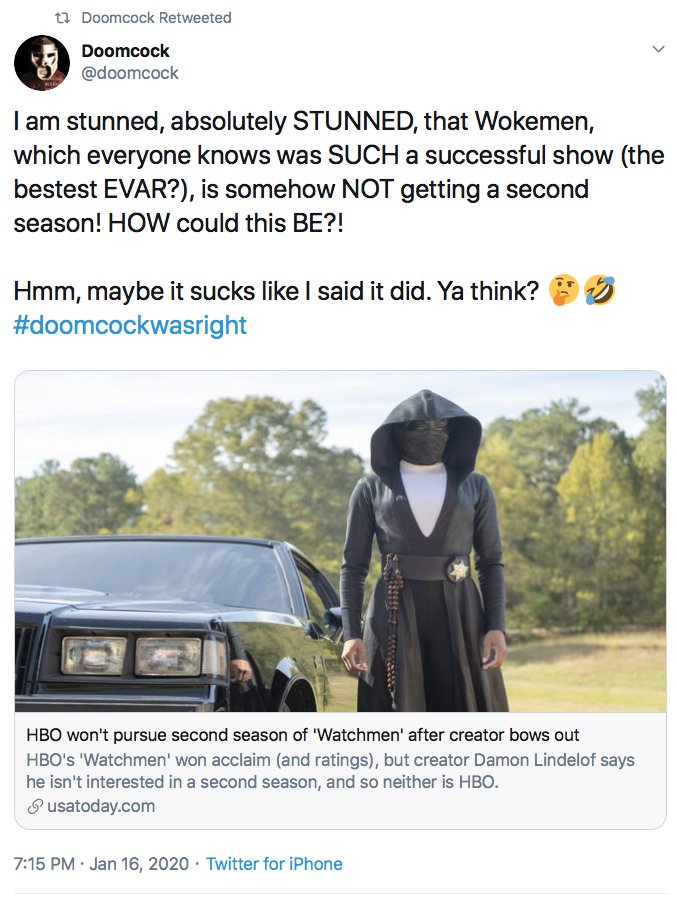Click the article description about Damon Lindelof
The height and width of the screenshot is (901, 677).
pos(330,771)
